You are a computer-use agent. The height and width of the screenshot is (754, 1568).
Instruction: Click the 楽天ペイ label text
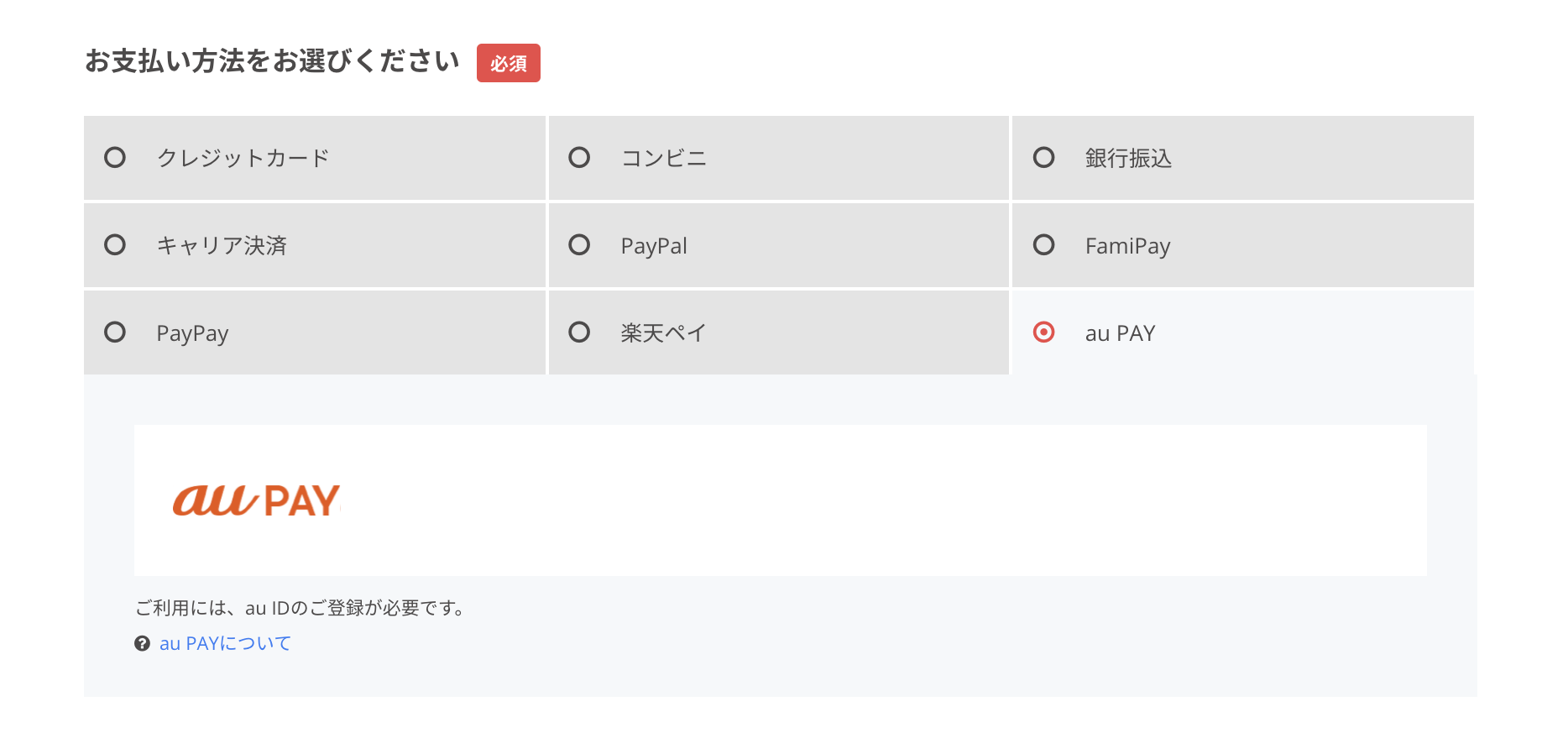pyautogui.click(x=664, y=333)
